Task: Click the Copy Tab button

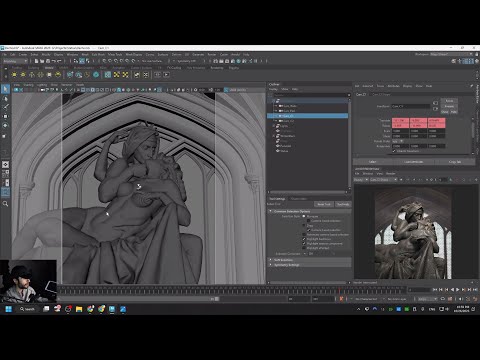Action: coord(455,162)
